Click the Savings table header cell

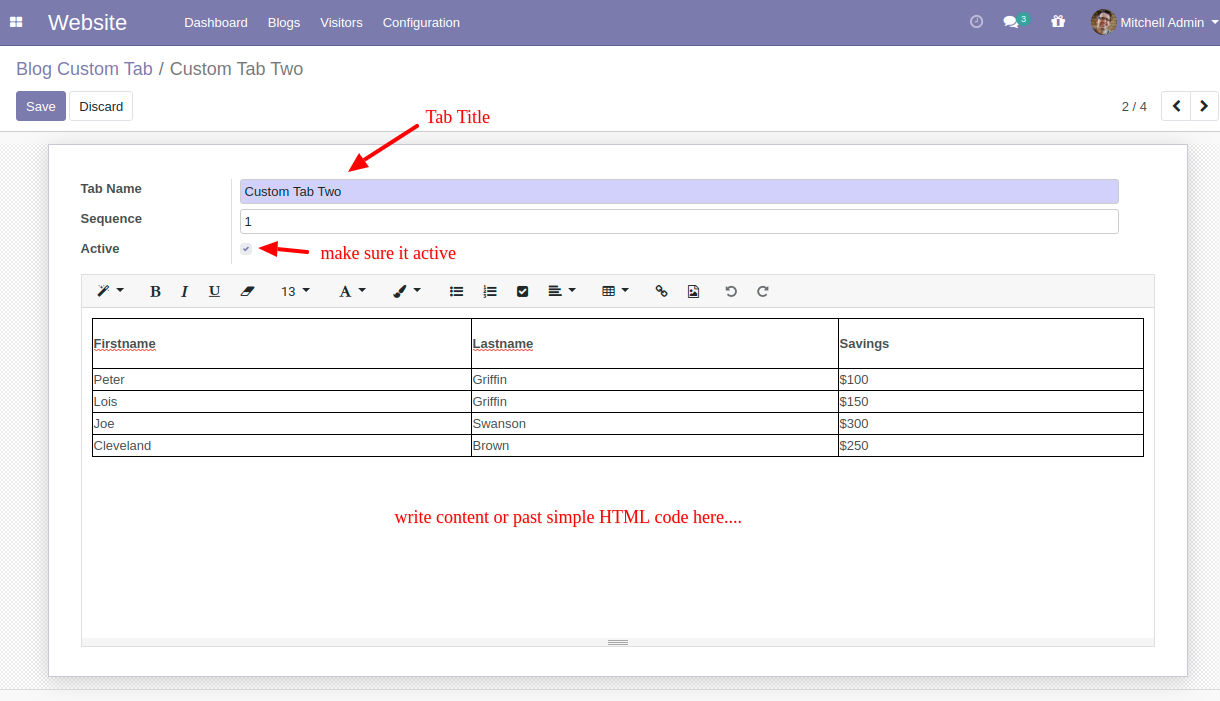[x=991, y=344]
